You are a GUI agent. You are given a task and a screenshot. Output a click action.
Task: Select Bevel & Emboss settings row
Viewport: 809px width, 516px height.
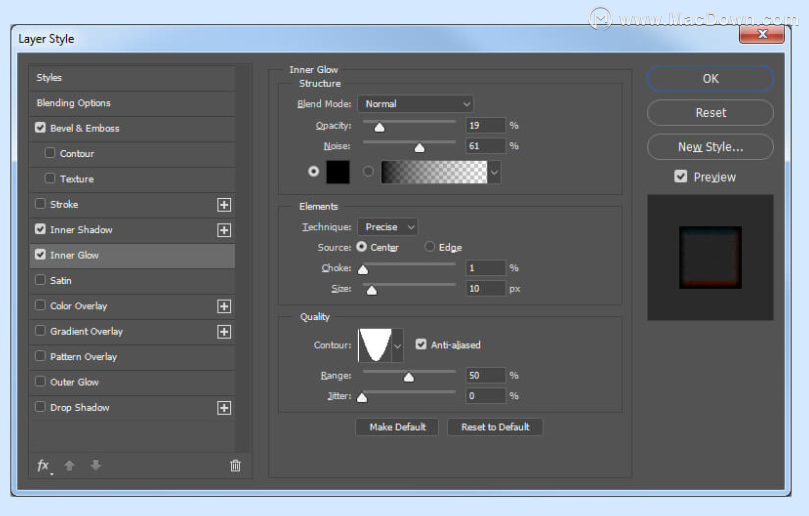coord(132,128)
